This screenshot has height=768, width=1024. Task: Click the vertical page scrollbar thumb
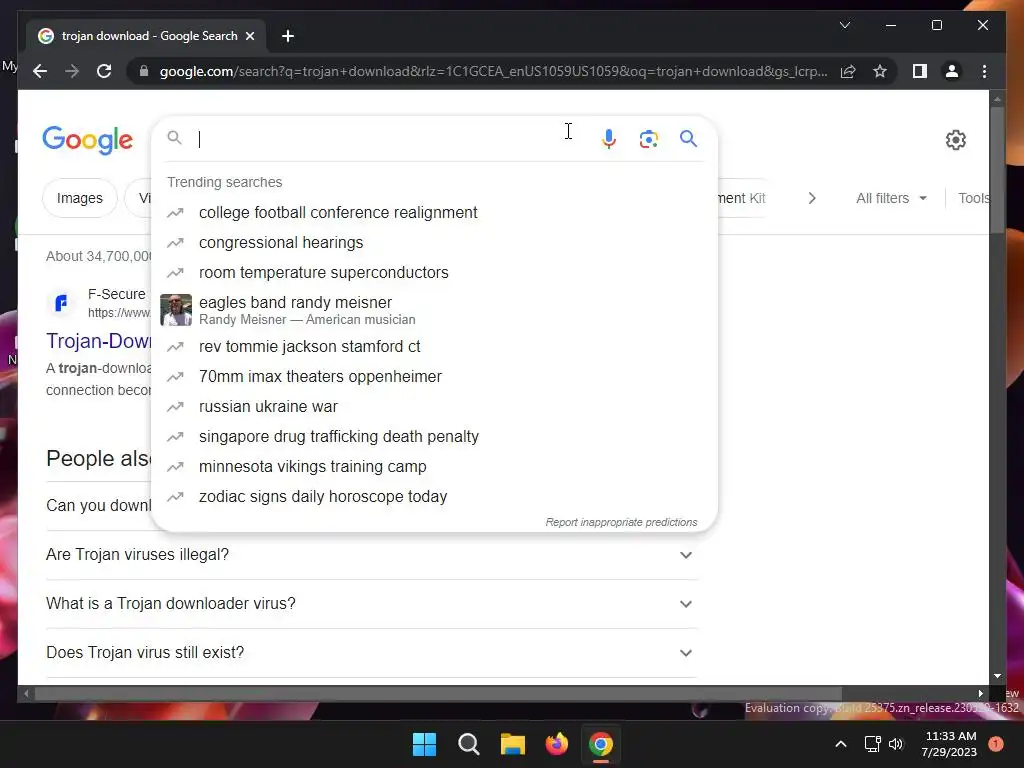point(997,168)
